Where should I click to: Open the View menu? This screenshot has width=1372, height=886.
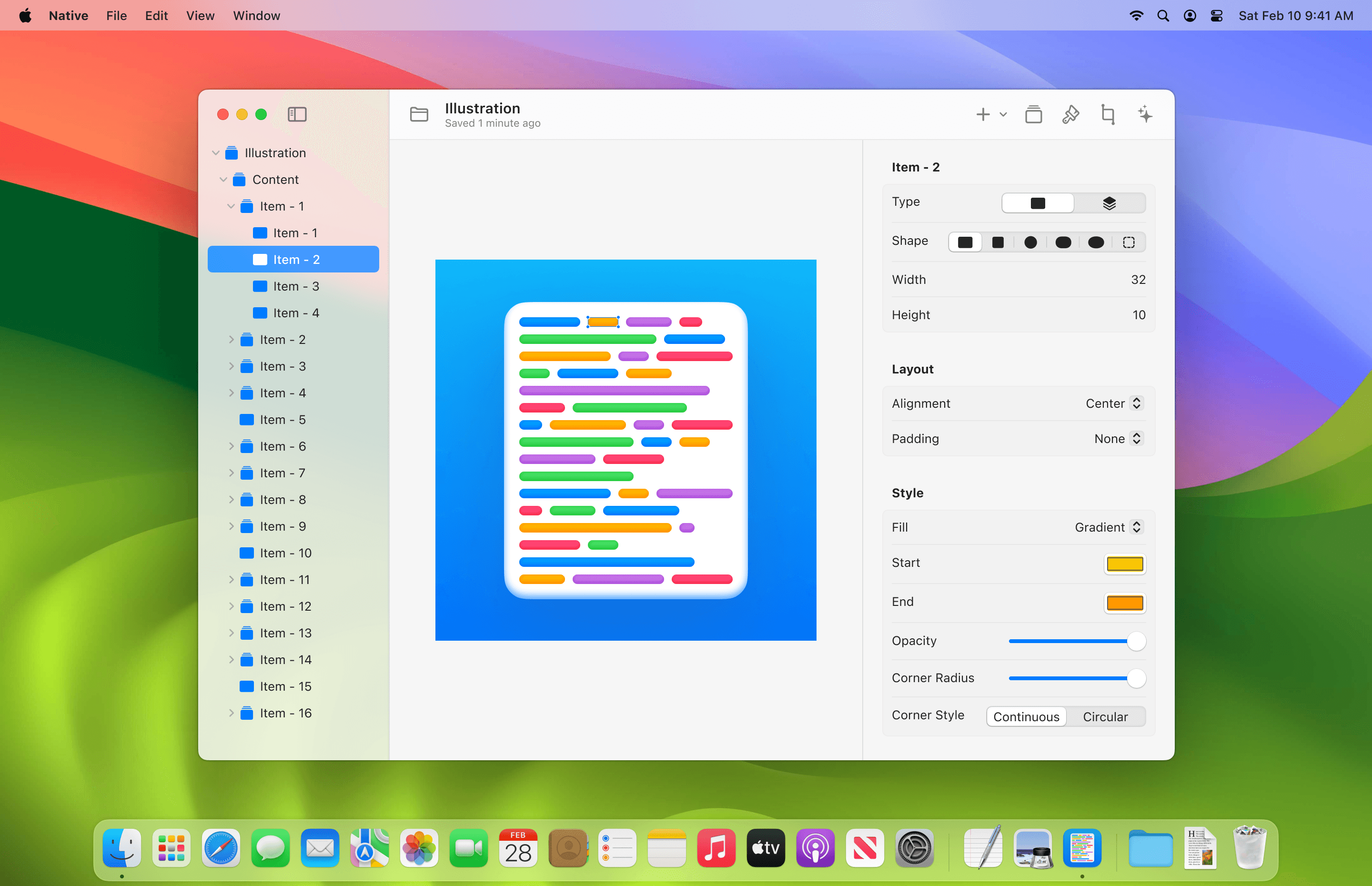[x=200, y=15]
